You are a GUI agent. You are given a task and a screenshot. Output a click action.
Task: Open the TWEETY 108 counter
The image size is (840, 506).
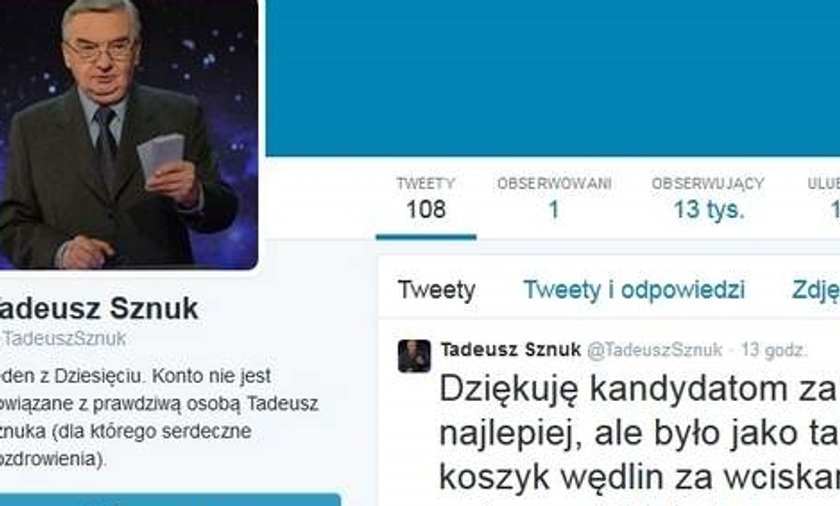pyautogui.click(x=426, y=198)
